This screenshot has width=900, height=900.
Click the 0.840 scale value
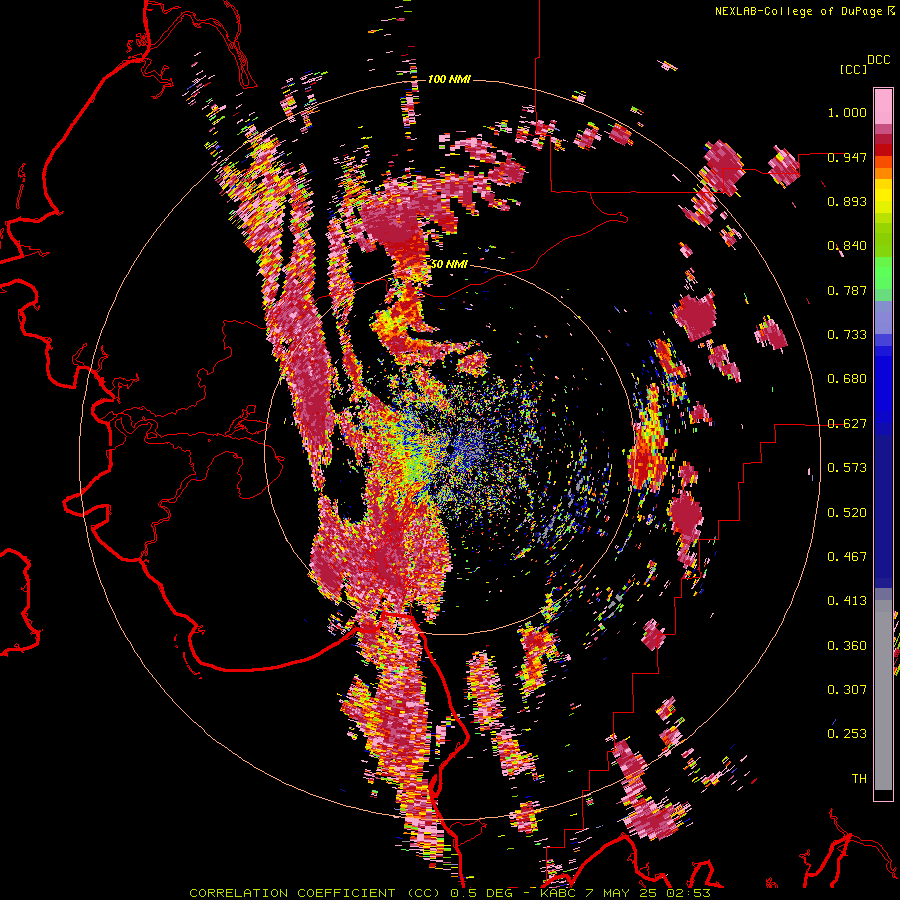pos(847,246)
